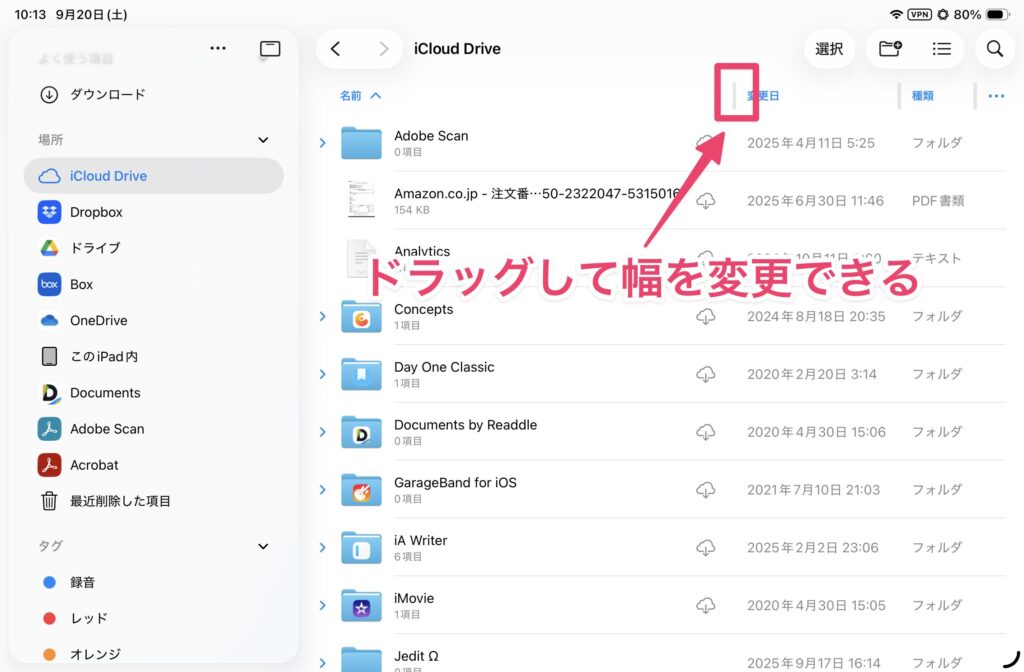Collapse the 場所 section
This screenshot has height=672, width=1024.
coord(263,140)
